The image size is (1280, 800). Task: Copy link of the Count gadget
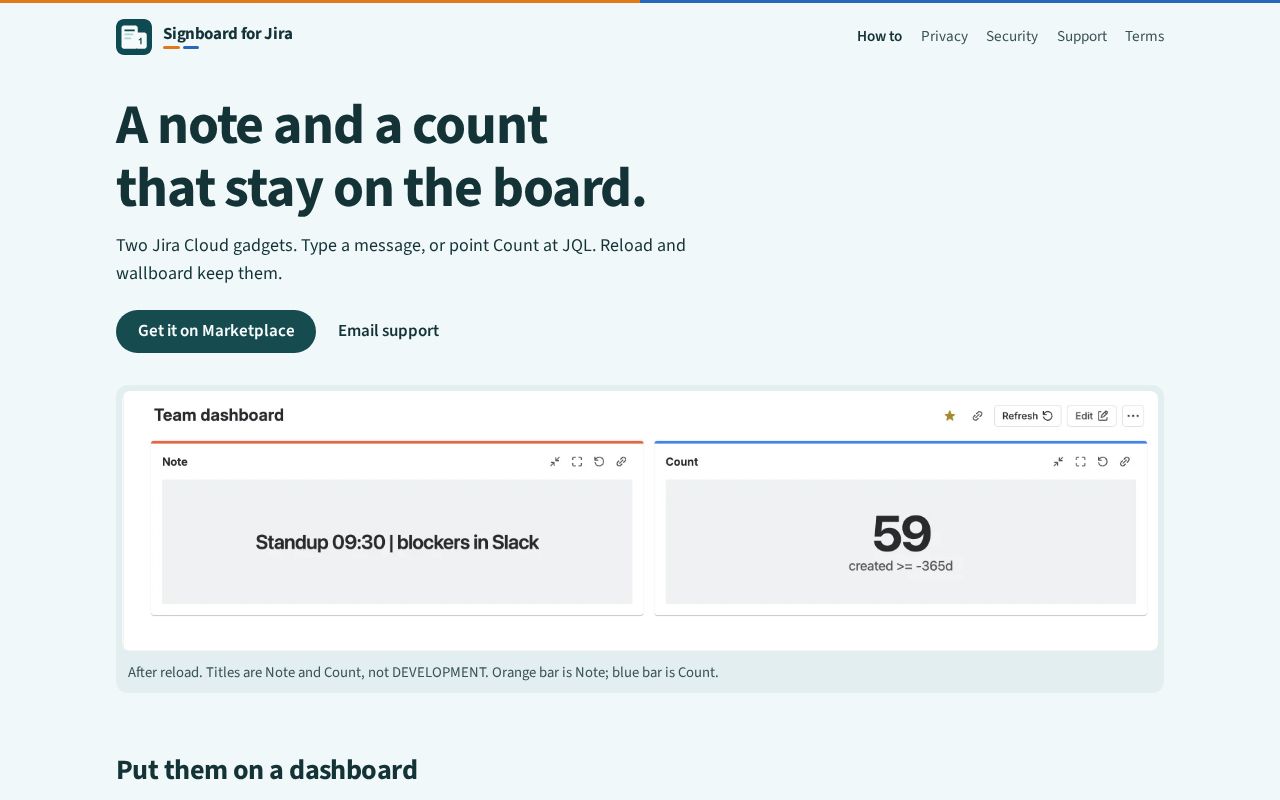pyautogui.click(x=1125, y=462)
